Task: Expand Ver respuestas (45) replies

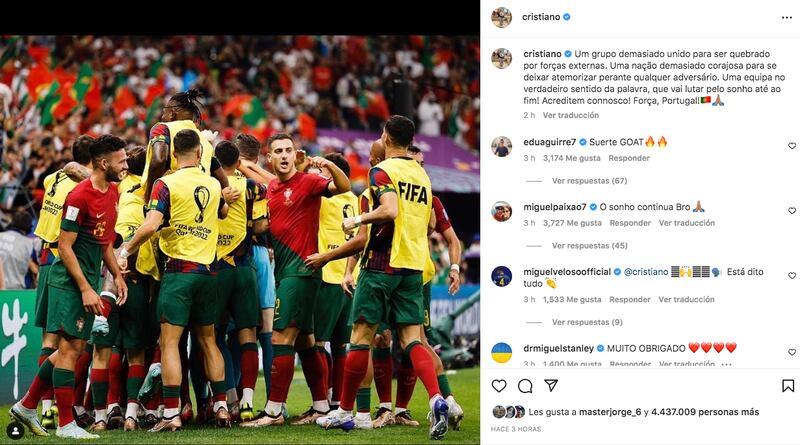Action: pyautogui.click(x=589, y=245)
